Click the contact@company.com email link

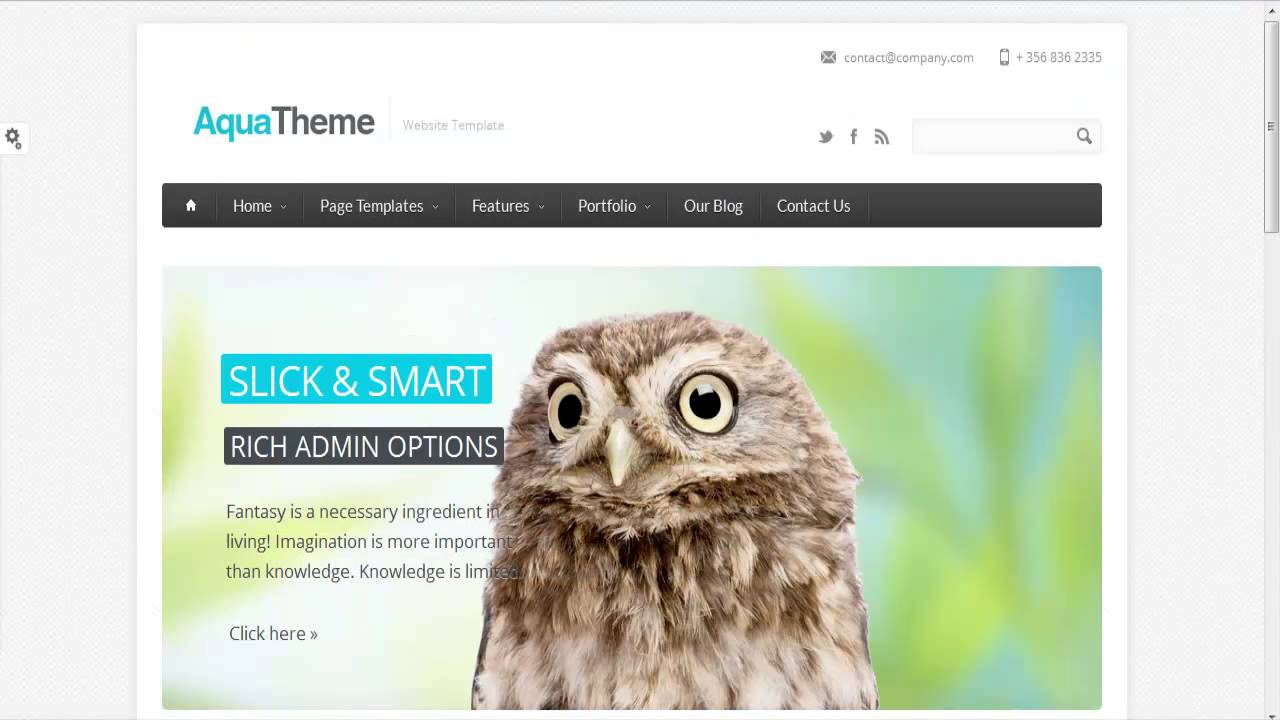point(908,58)
